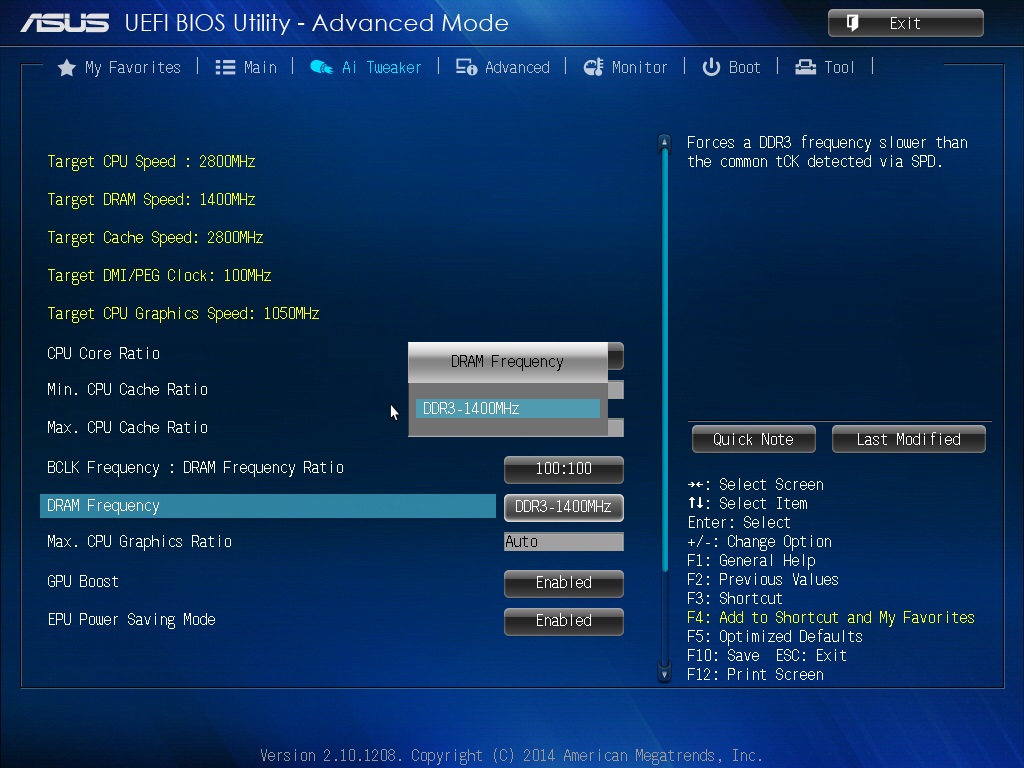This screenshot has height=768, width=1024.
Task: Click the F5: Optimized Defaults hint
Action: [775, 637]
